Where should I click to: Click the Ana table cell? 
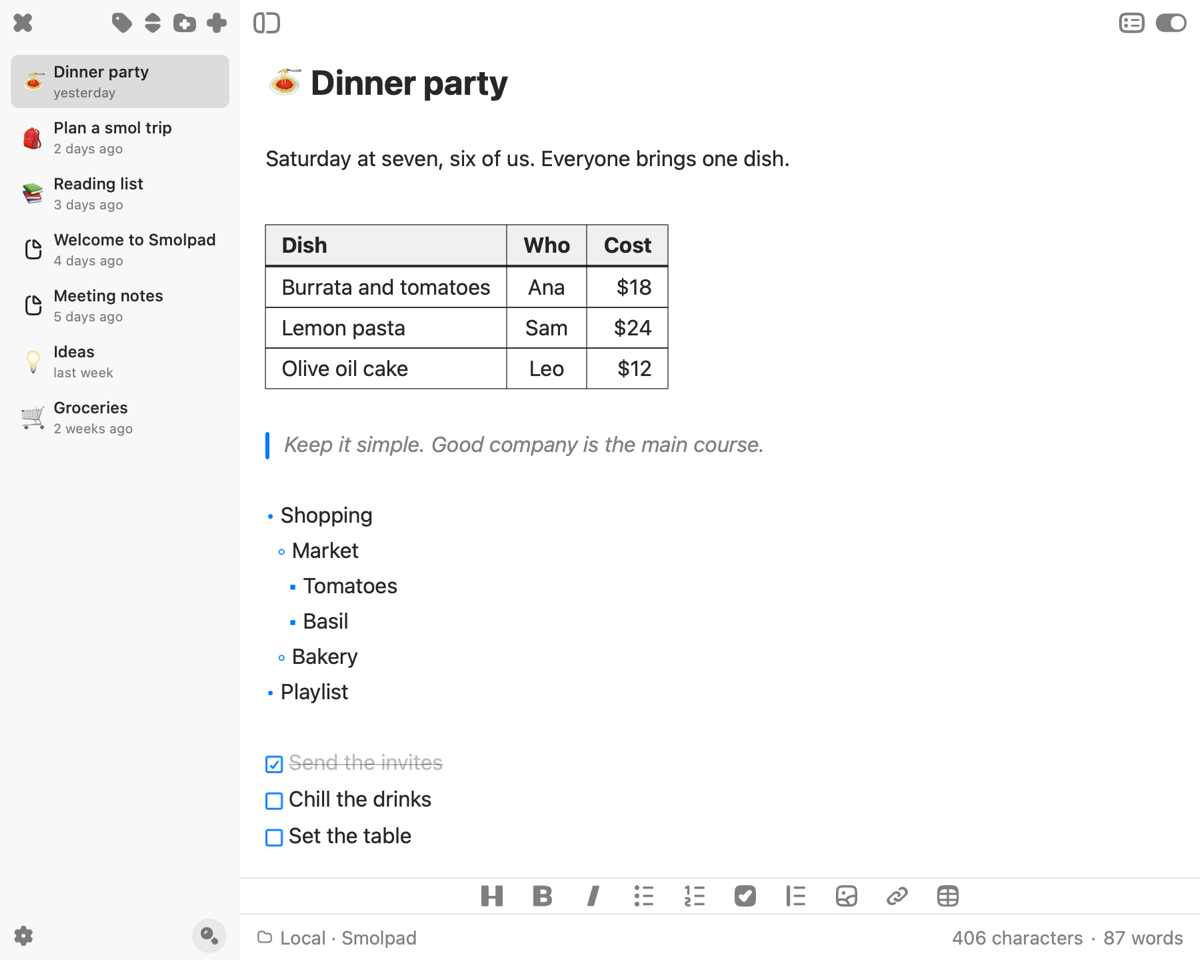point(547,287)
